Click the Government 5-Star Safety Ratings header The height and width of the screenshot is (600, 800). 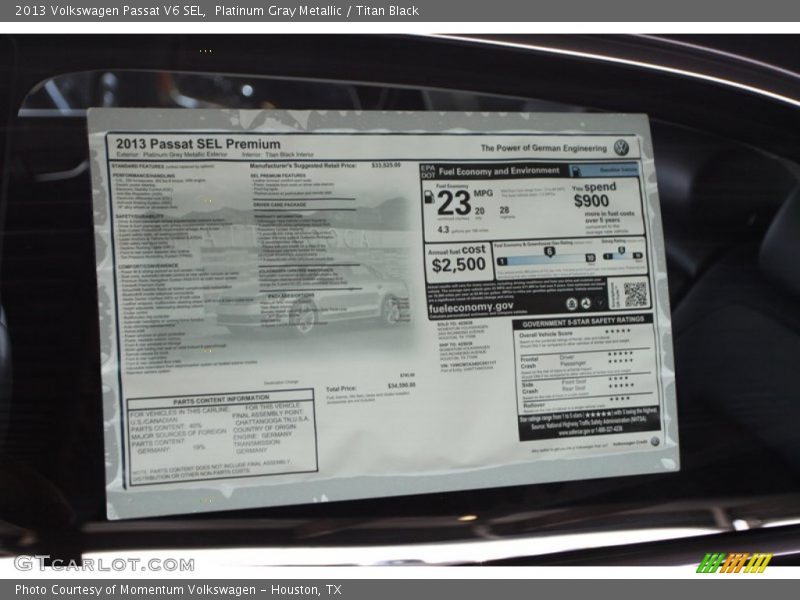tap(585, 323)
